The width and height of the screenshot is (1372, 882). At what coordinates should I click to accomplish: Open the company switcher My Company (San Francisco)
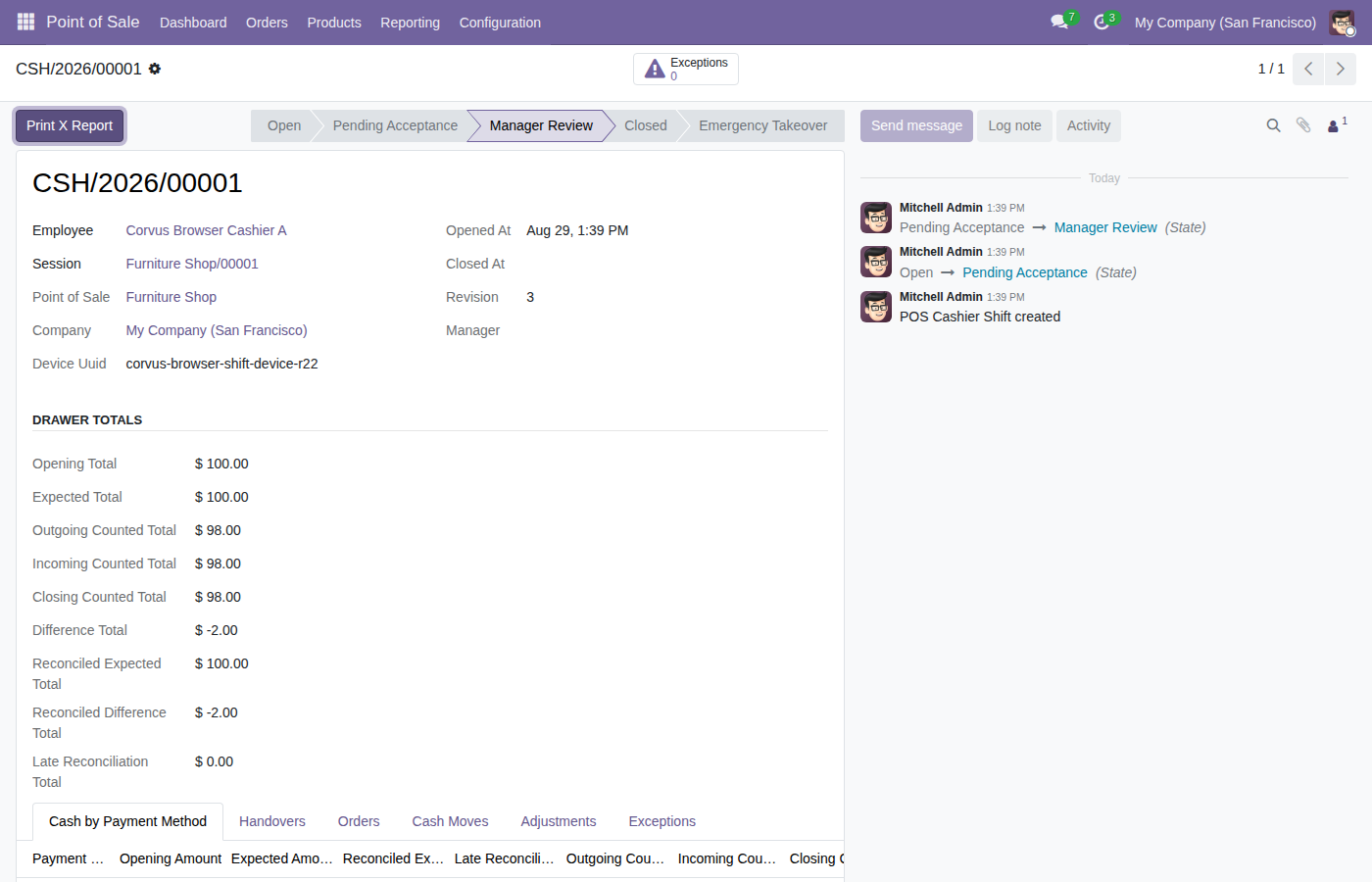tap(1225, 22)
